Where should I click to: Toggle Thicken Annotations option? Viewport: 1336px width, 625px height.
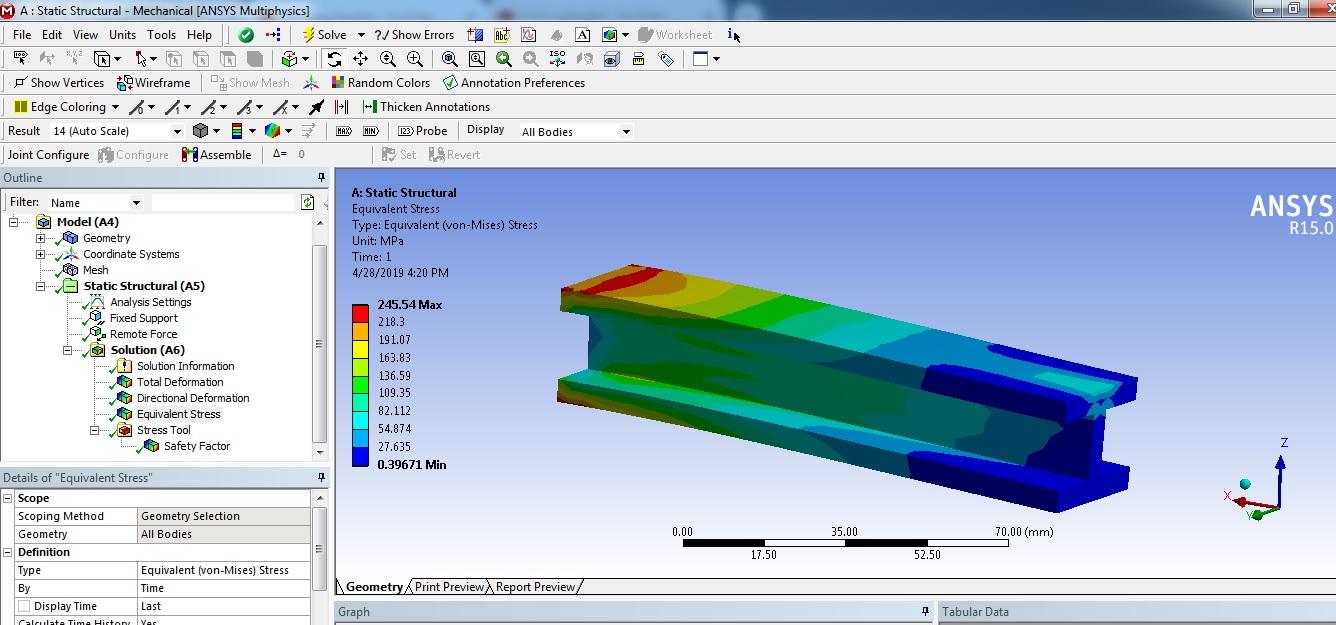[426, 107]
